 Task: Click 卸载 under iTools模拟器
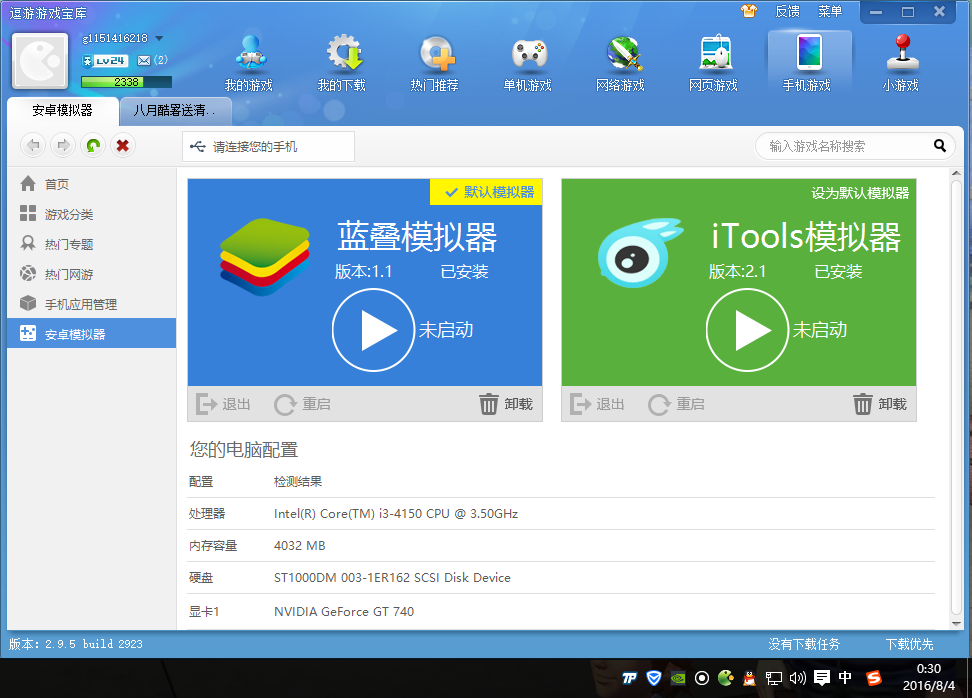click(x=880, y=404)
